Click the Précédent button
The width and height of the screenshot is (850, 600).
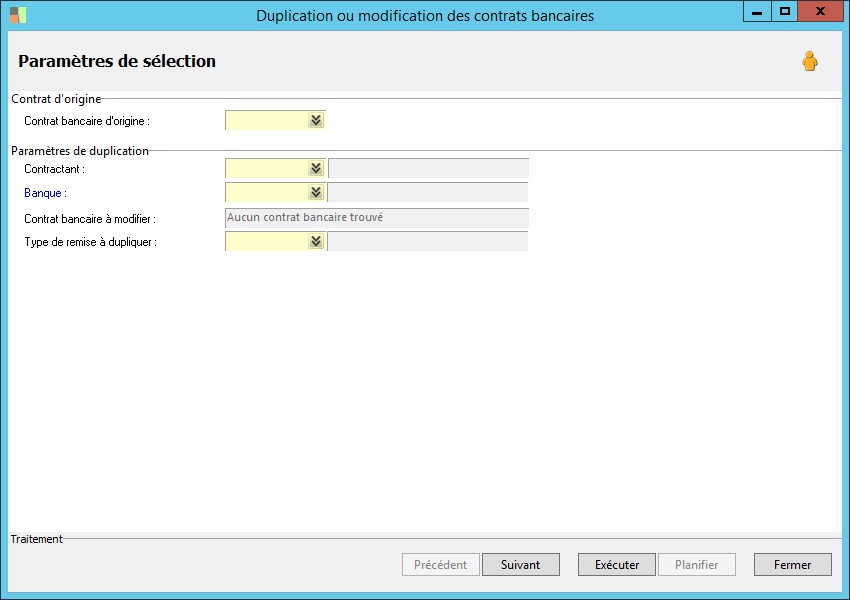pyautogui.click(x=441, y=565)
